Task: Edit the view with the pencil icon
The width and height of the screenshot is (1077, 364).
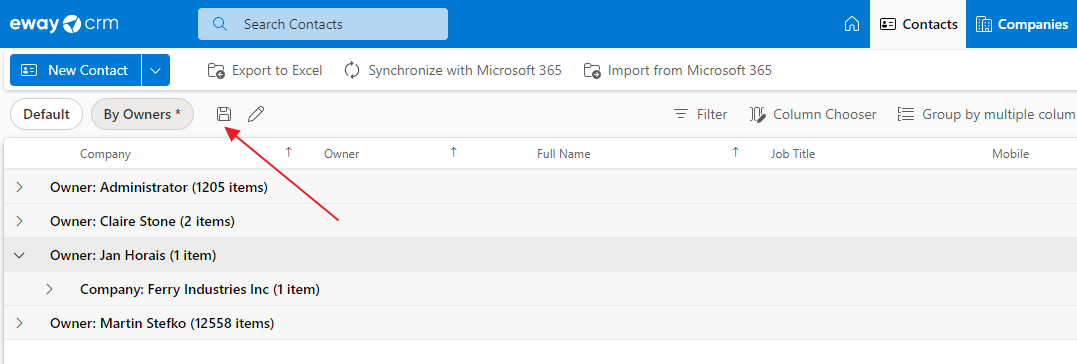Action: (x=256, y=114)
